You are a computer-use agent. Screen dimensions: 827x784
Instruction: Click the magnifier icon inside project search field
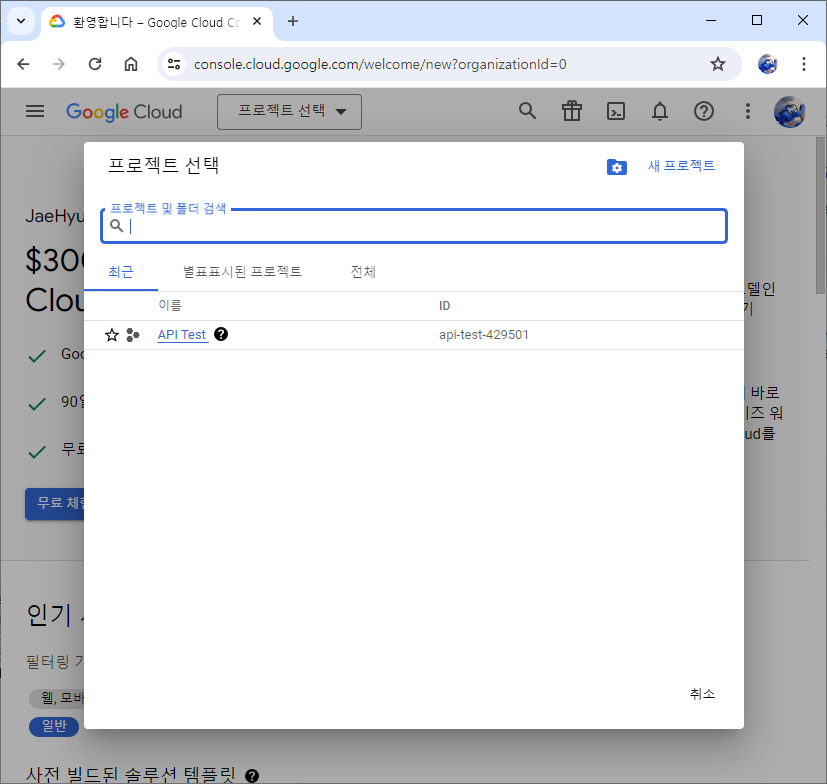coord(116,226)
